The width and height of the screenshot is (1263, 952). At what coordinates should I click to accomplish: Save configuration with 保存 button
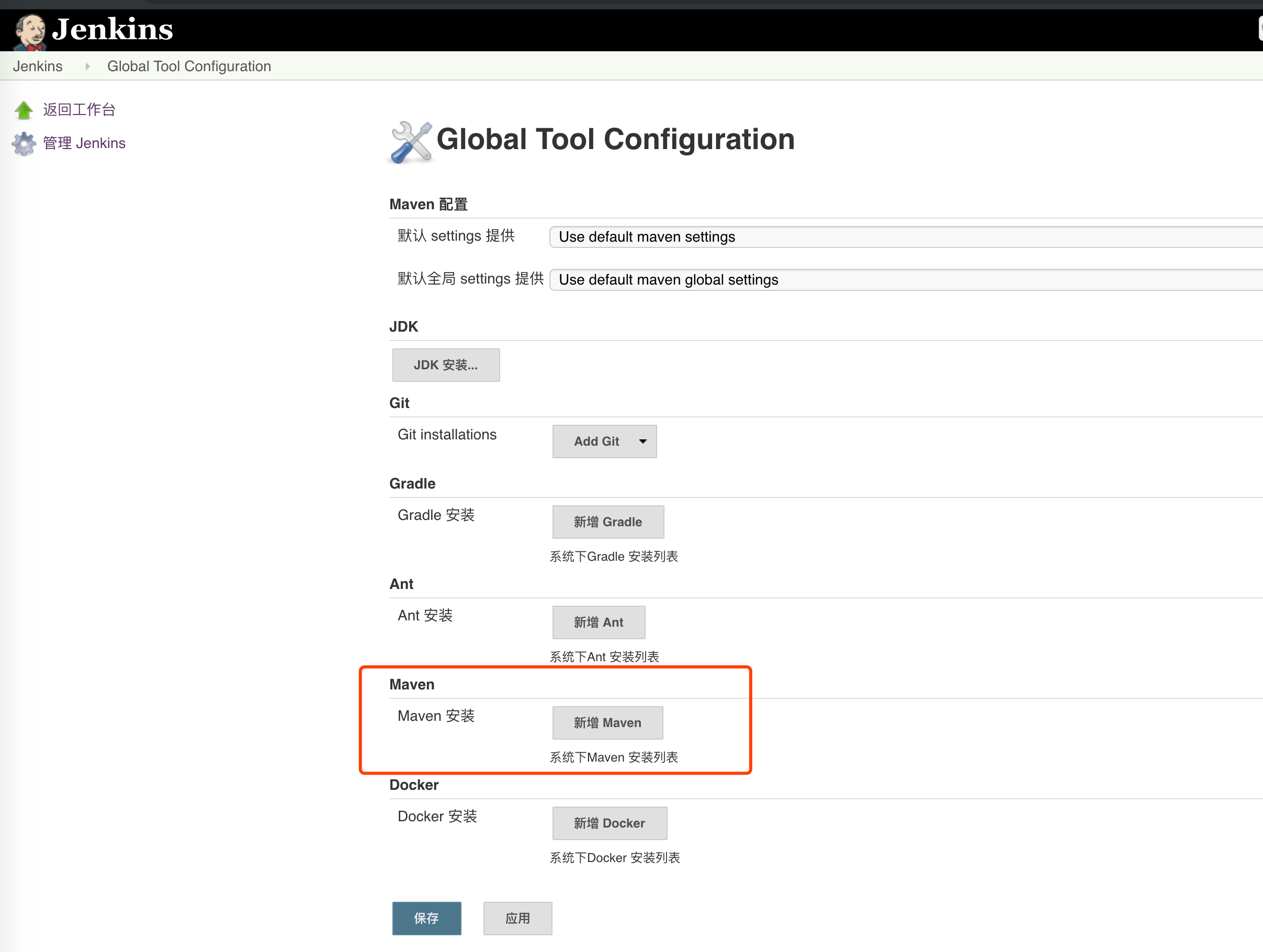coord(426,919)
